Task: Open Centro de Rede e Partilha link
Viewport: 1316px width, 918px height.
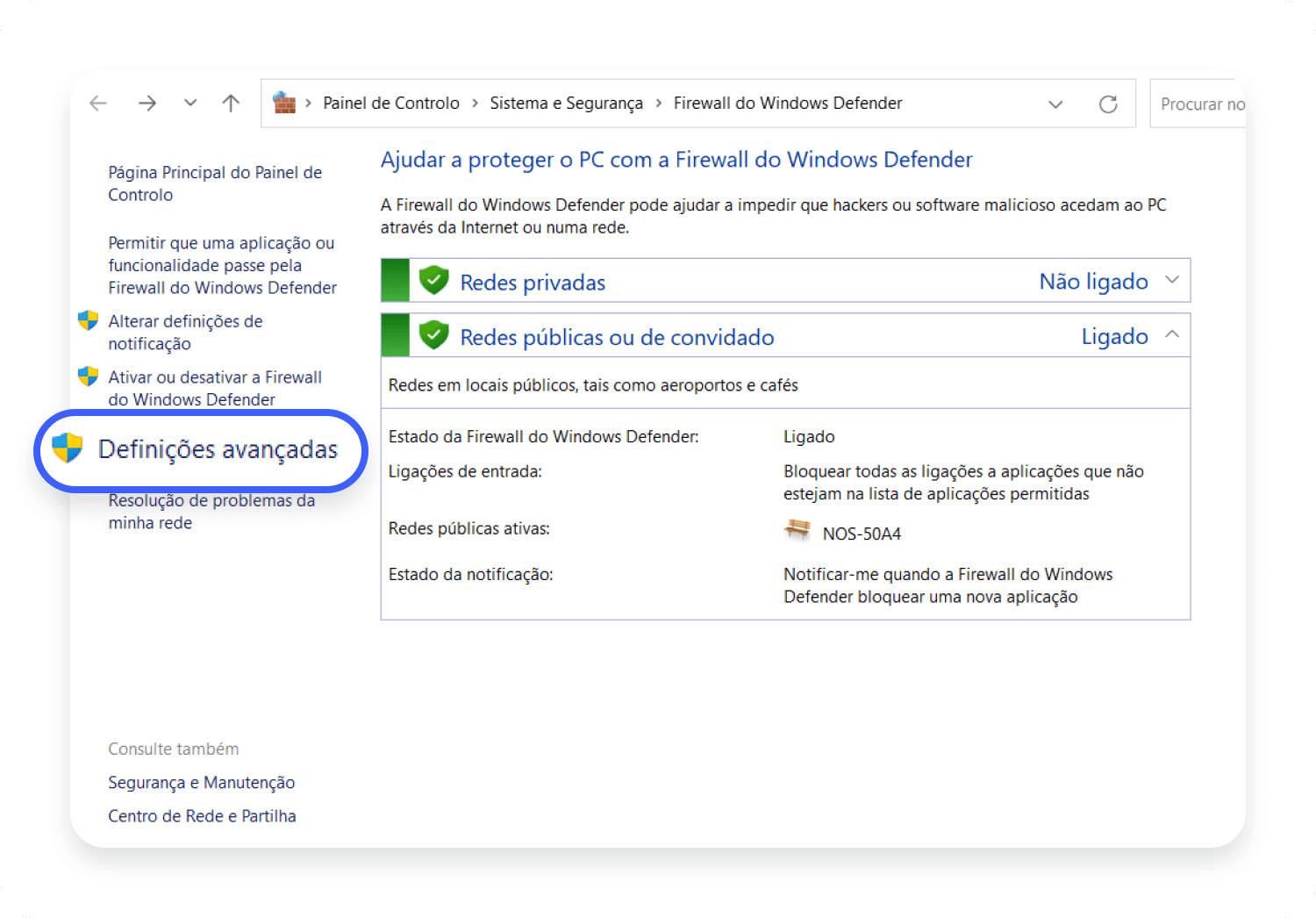Action: click(202, 816)
